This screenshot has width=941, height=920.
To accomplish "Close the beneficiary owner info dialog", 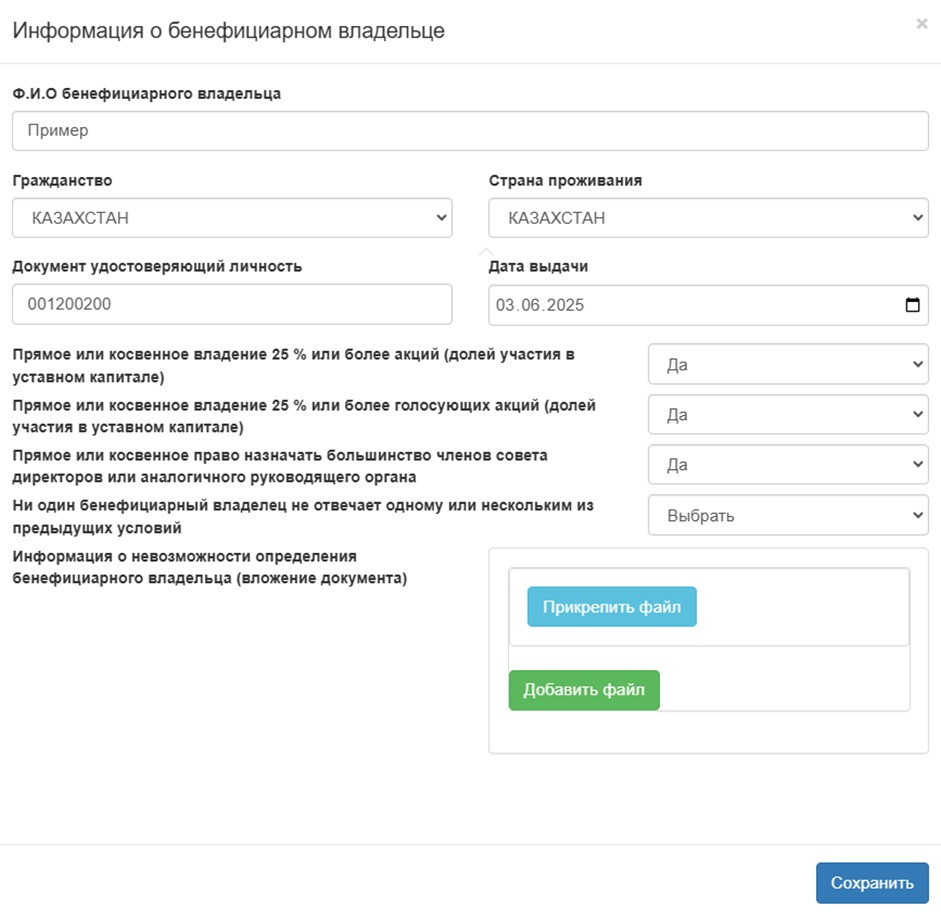I will tap(921, 24).
